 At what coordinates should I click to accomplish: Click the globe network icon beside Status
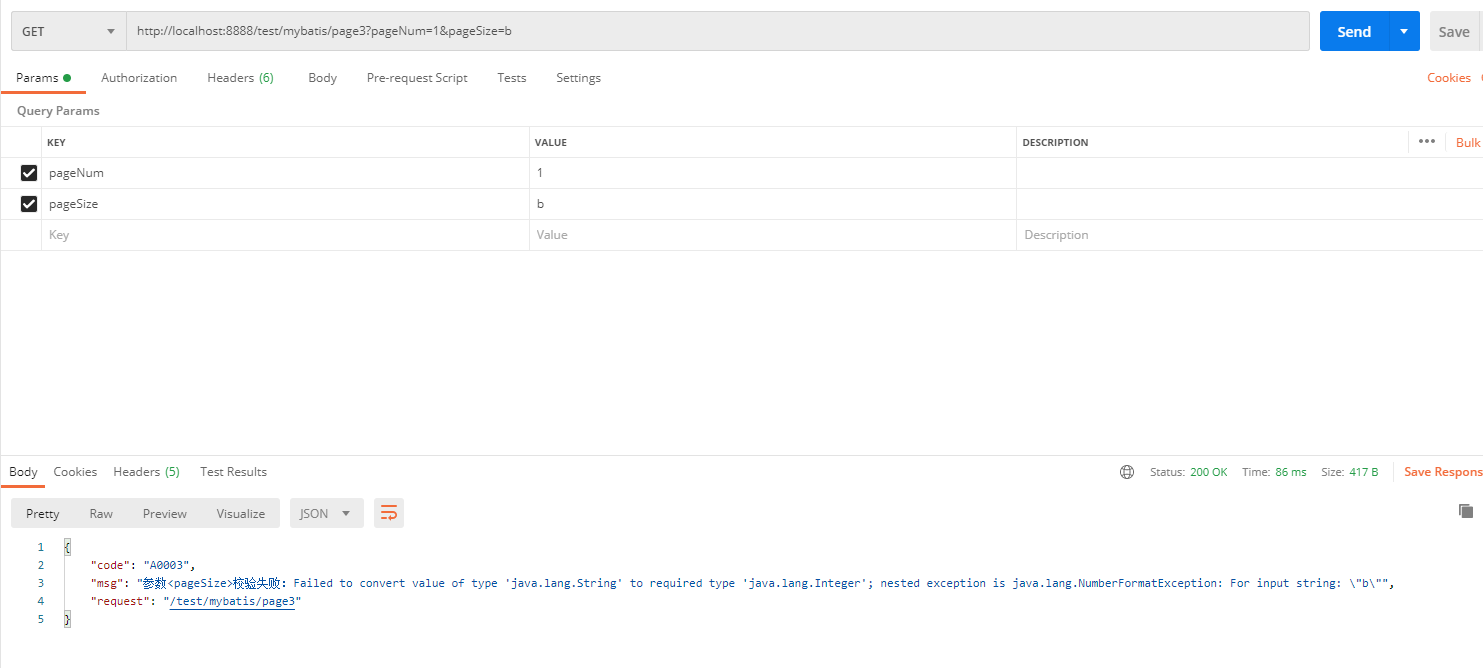click(x=1127, y=472)
